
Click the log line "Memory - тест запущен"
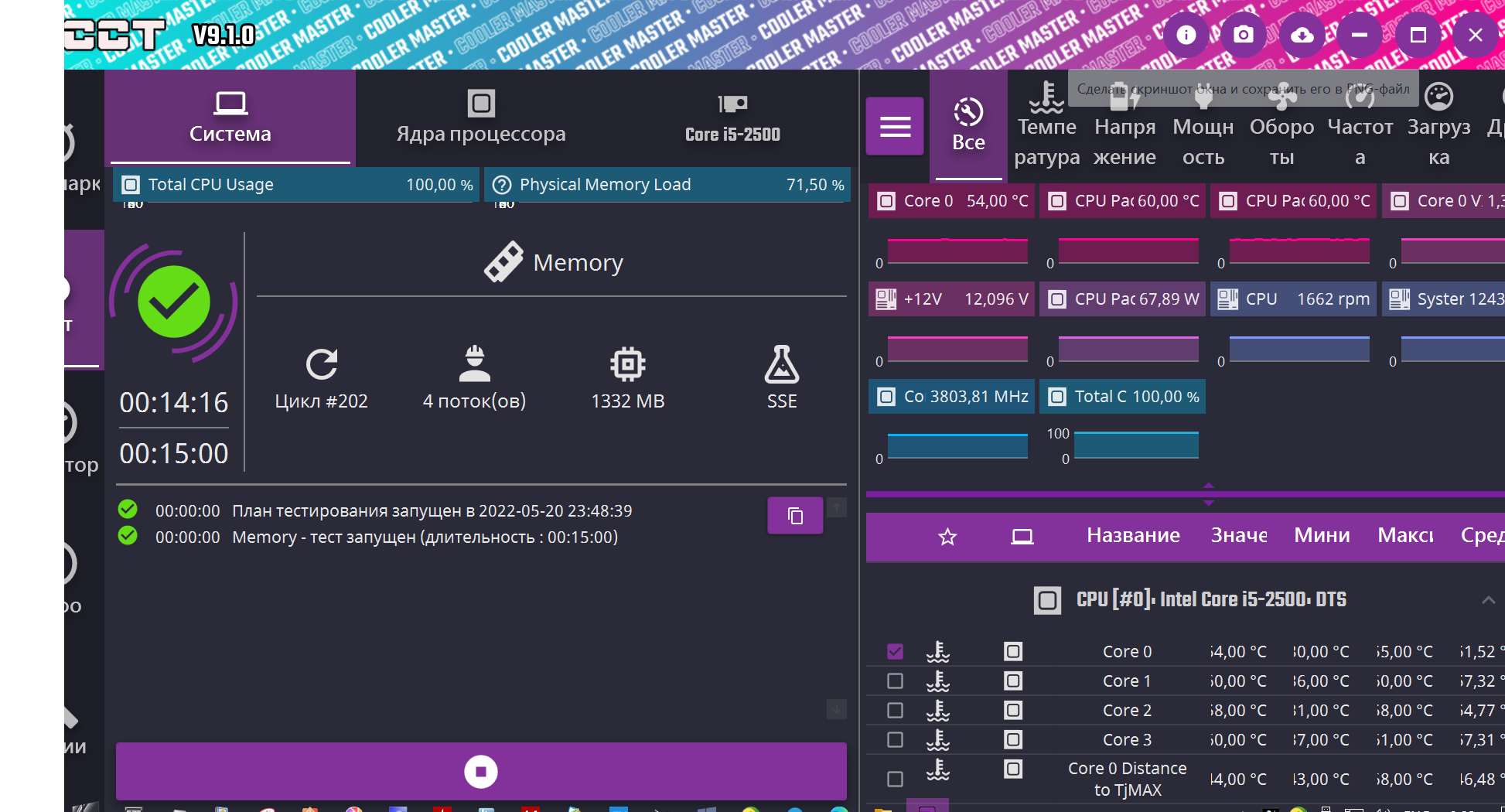425,537
